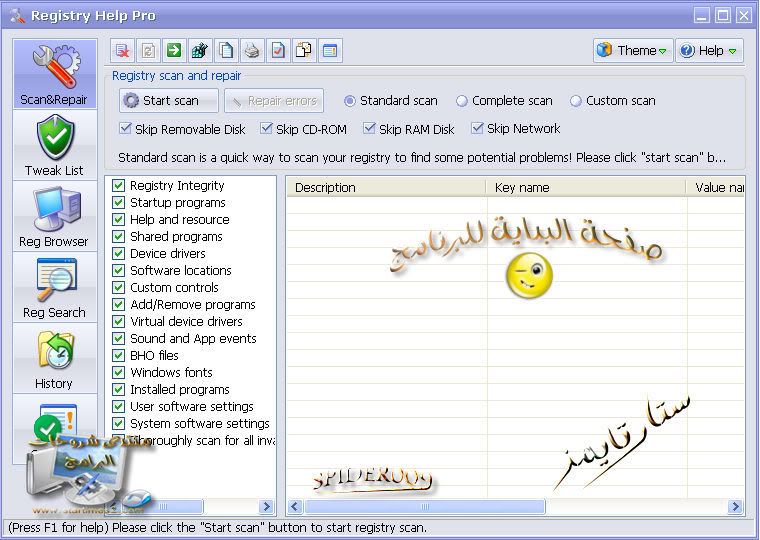Click the results pane horizontal scrollbar thumb

click(425, 507)
